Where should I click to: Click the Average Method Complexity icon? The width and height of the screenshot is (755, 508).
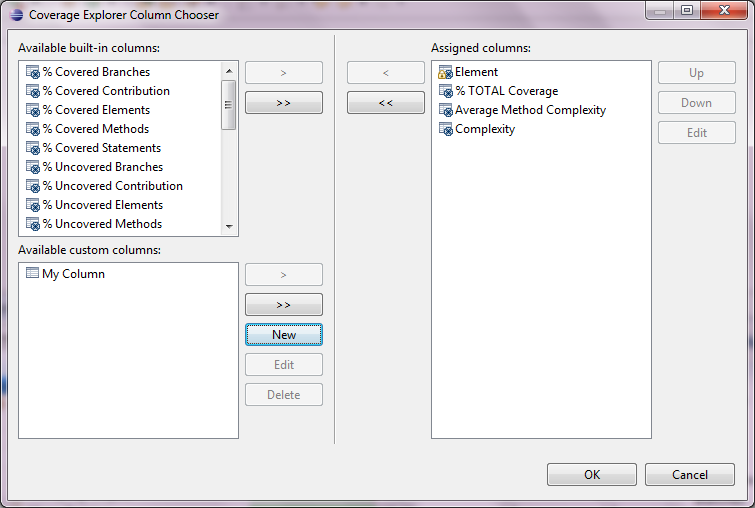[446, 110]
